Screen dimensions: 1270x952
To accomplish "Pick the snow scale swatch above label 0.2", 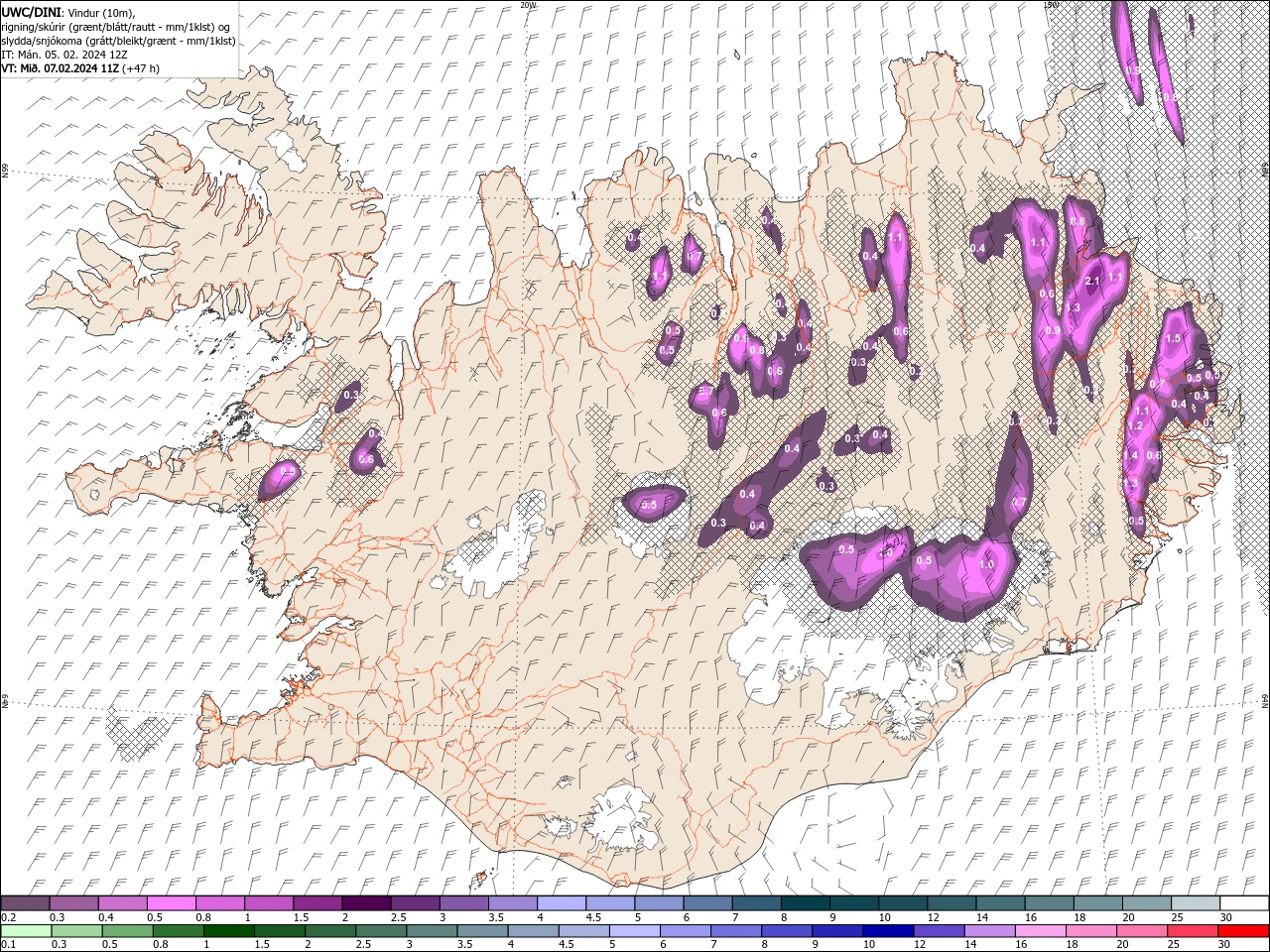I will 25,903.
